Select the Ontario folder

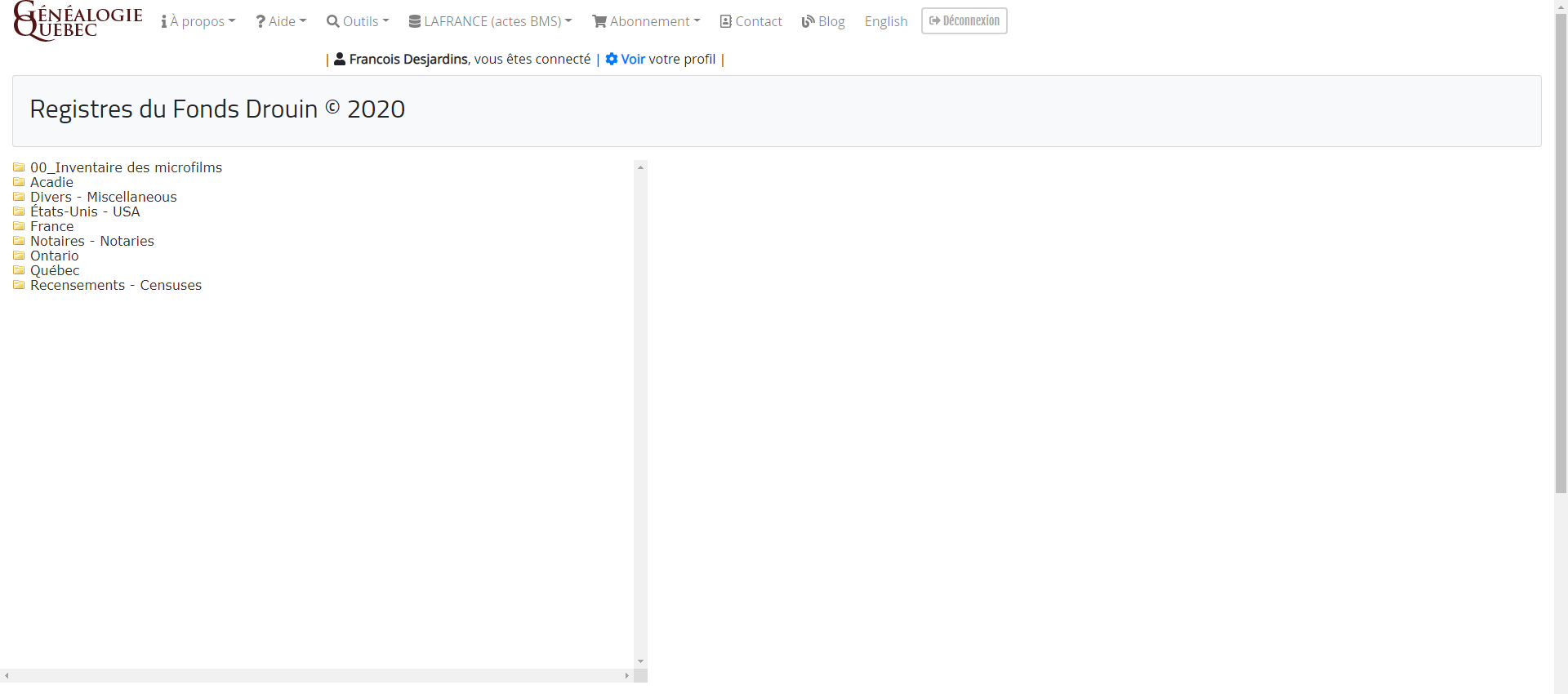click(54, 256)
